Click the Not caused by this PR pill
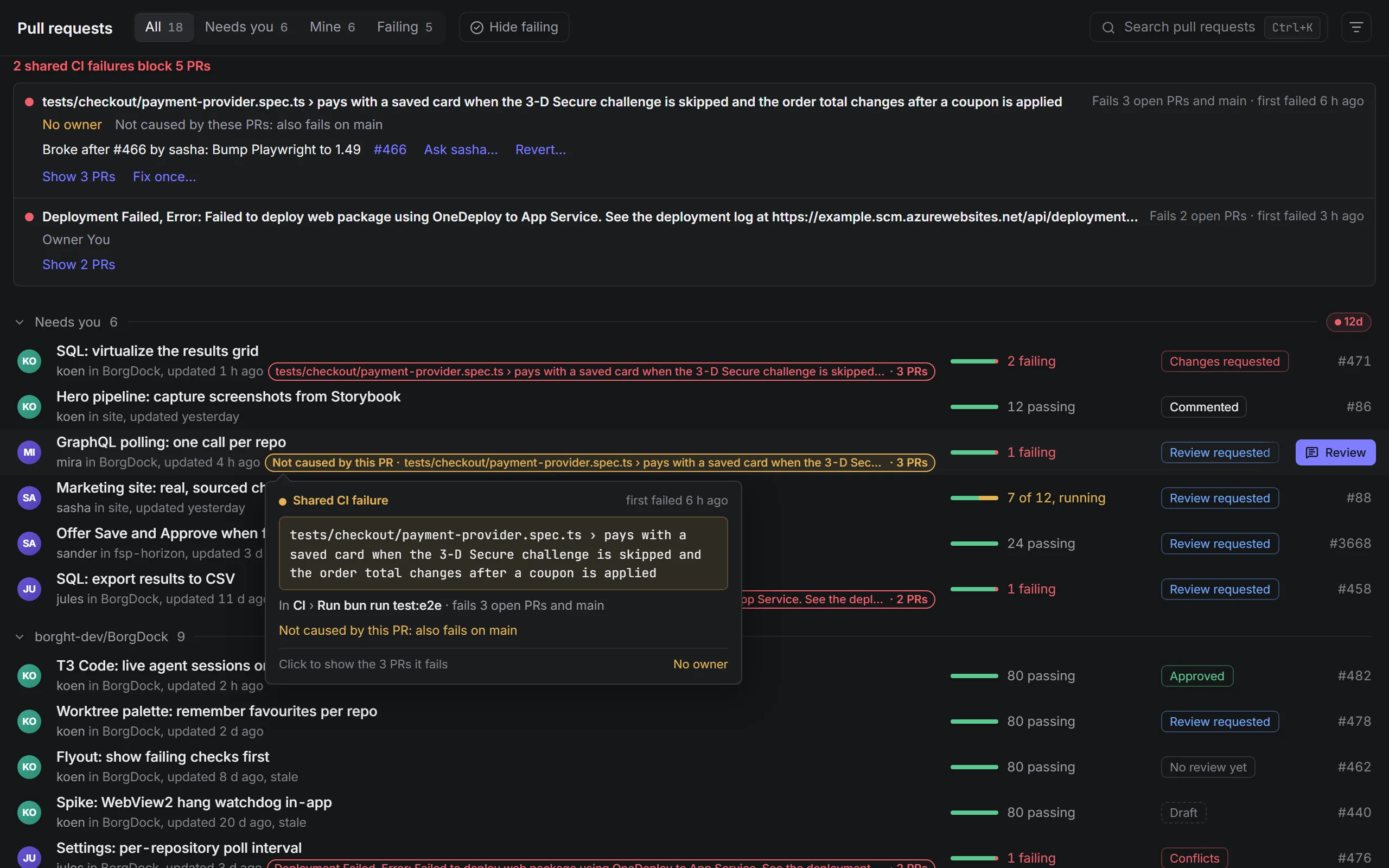 pos(600,463)
